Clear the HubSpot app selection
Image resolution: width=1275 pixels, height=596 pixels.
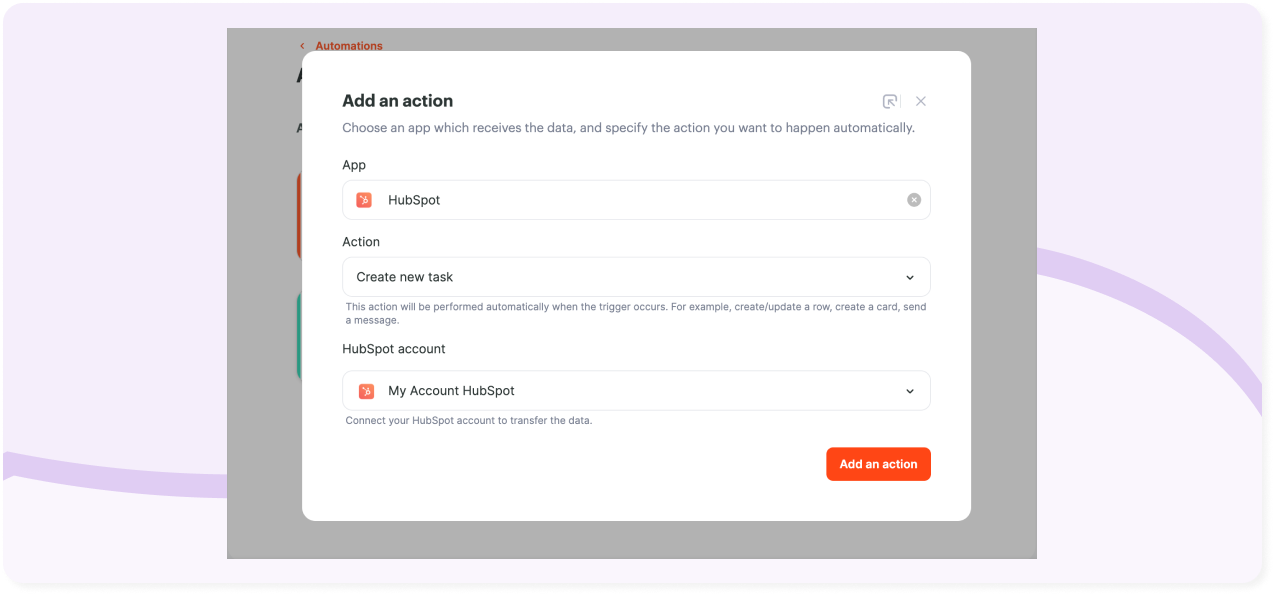coord(914,200)
